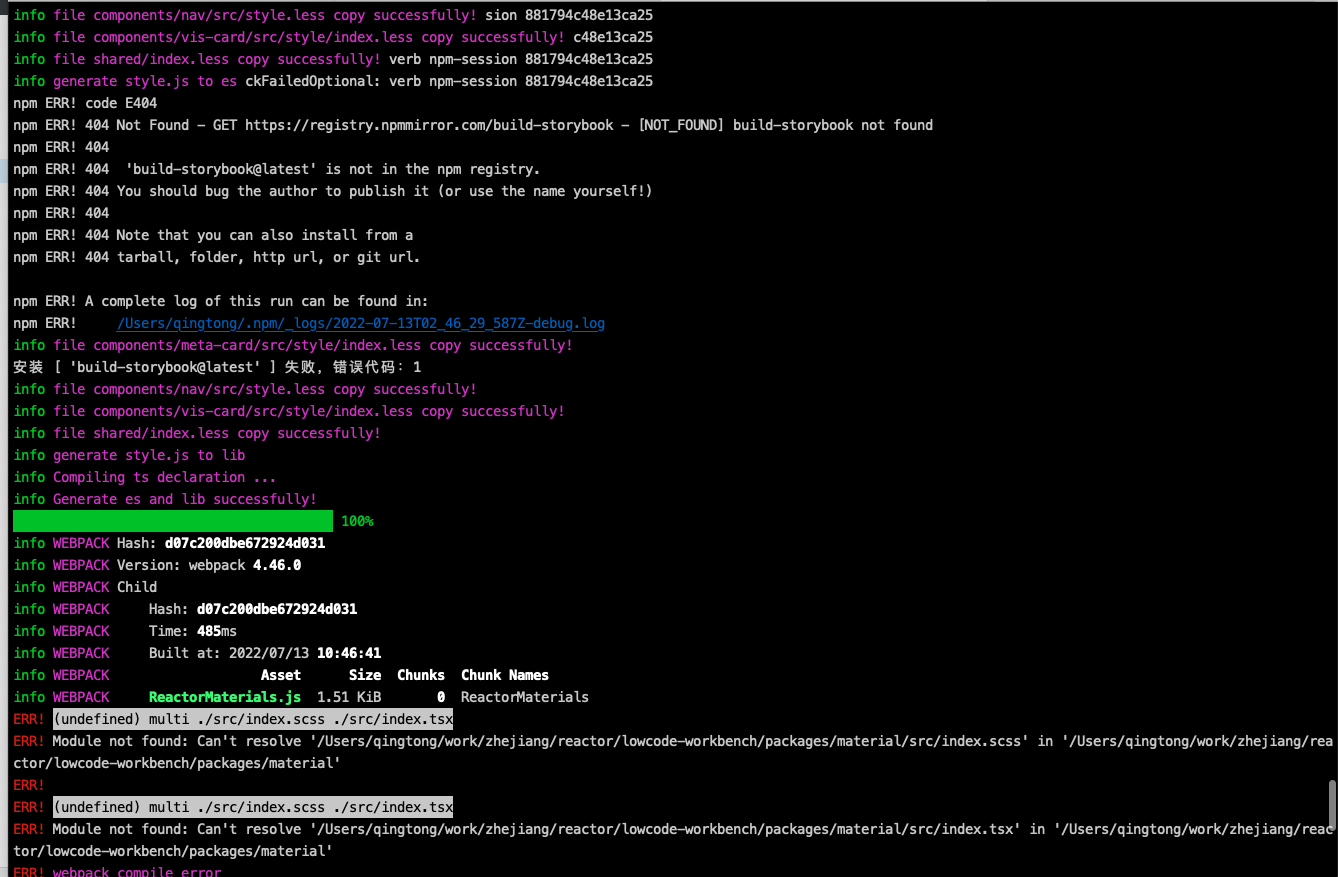This screenshot has height=877, width=1338.
Task: Click the green build progress bar
Action: click(x=173, y=521)
